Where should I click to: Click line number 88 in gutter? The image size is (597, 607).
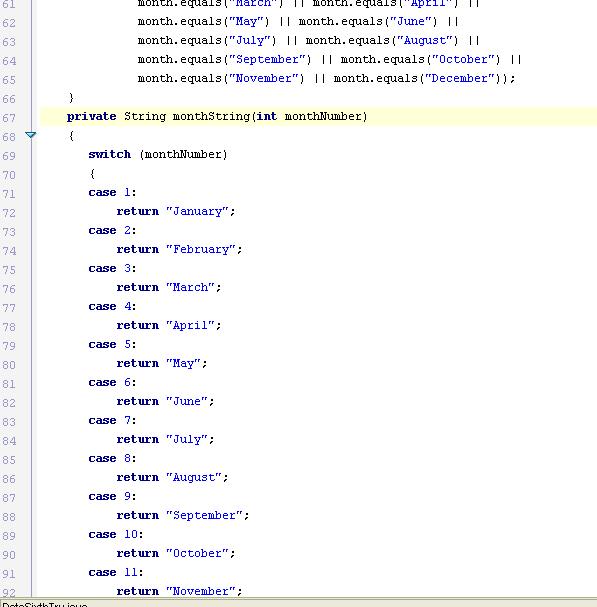(x=9, y=516)
